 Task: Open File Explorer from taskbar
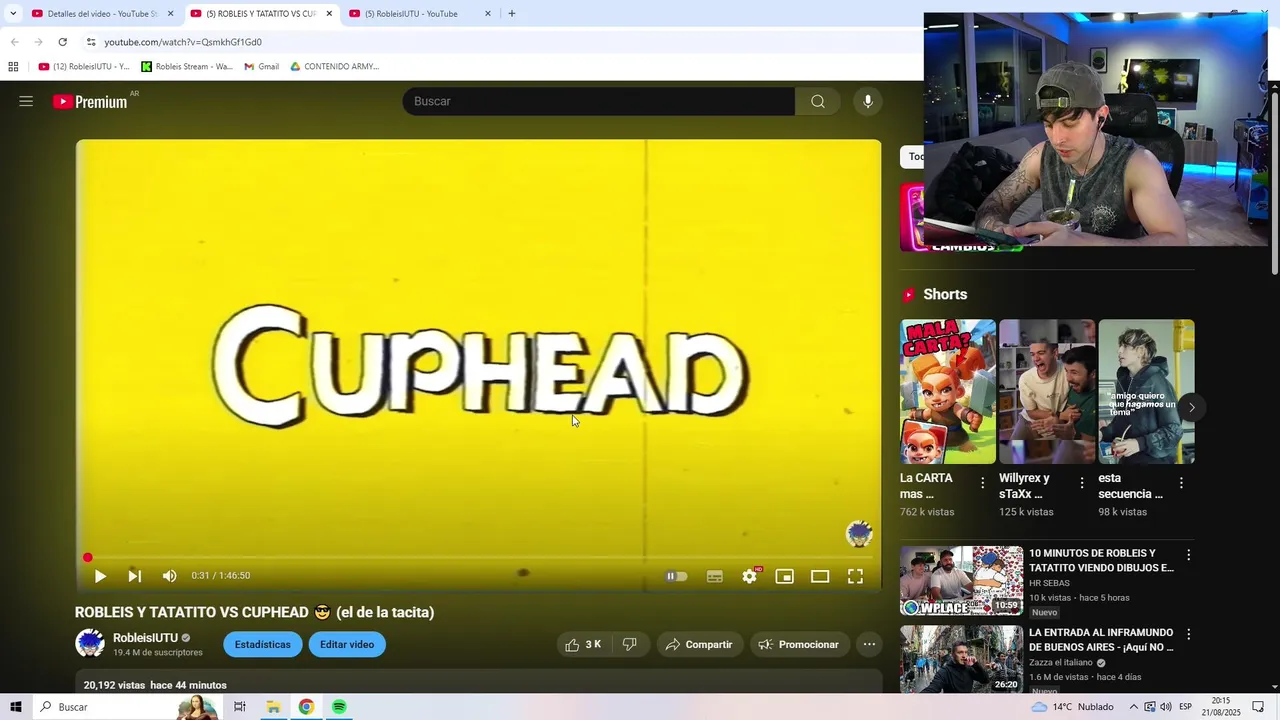tap(273, 707)
